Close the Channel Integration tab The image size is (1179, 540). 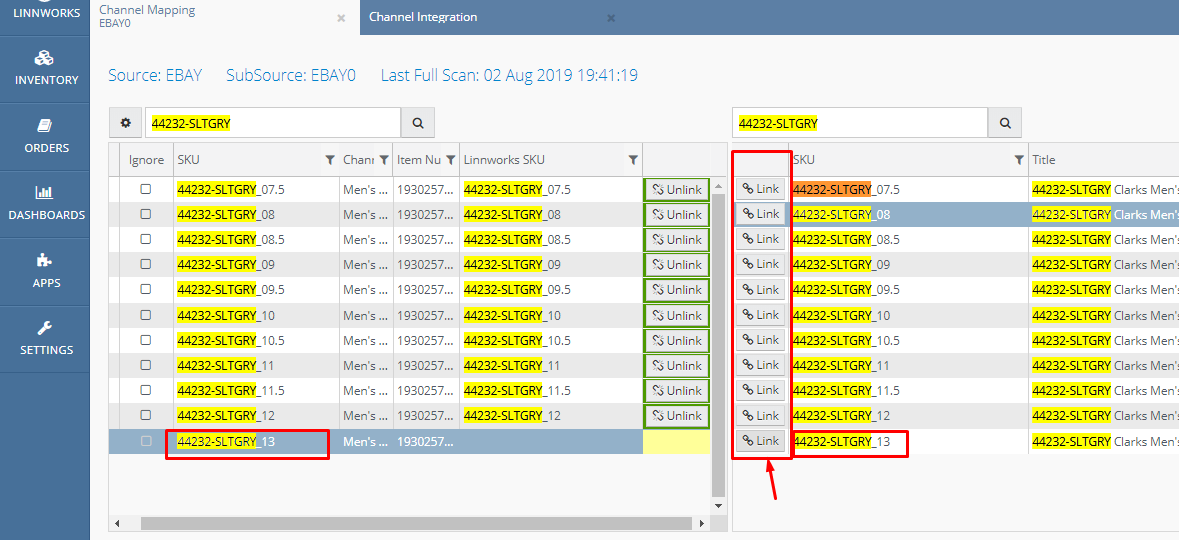pos(611,18)
